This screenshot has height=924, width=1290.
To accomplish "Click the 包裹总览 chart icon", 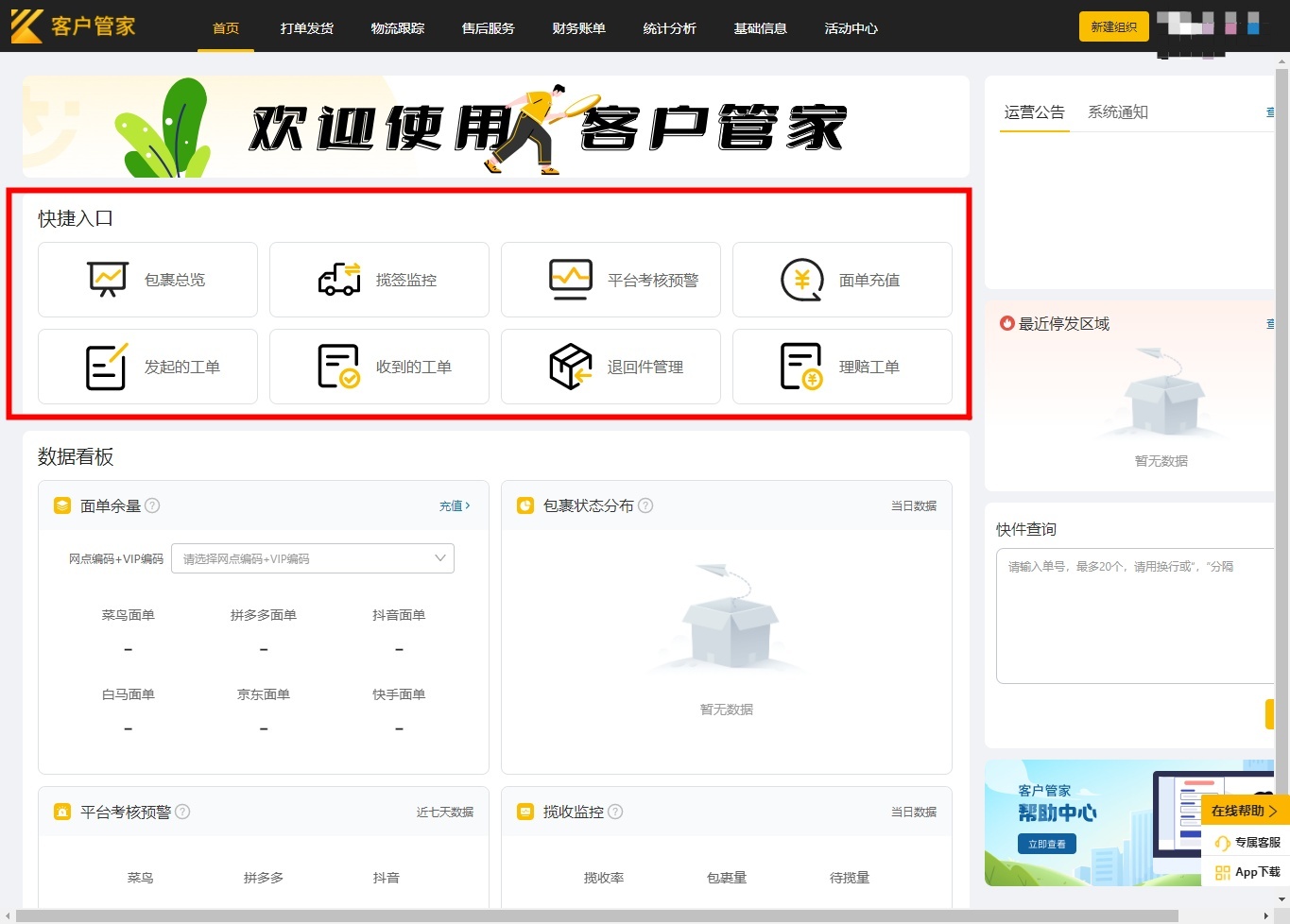I will (x=107, y=279).
